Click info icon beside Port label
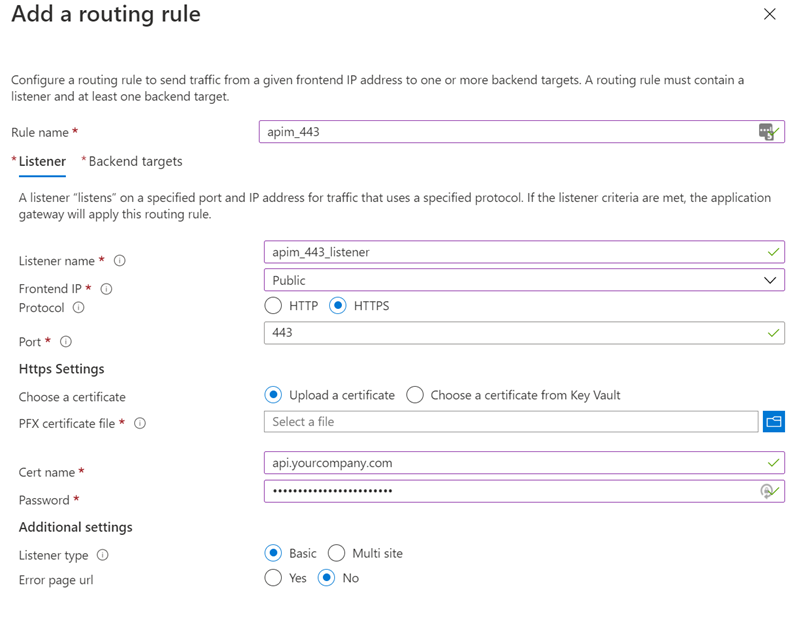This screenshot has width=792, height=626. tap(66, 342)
